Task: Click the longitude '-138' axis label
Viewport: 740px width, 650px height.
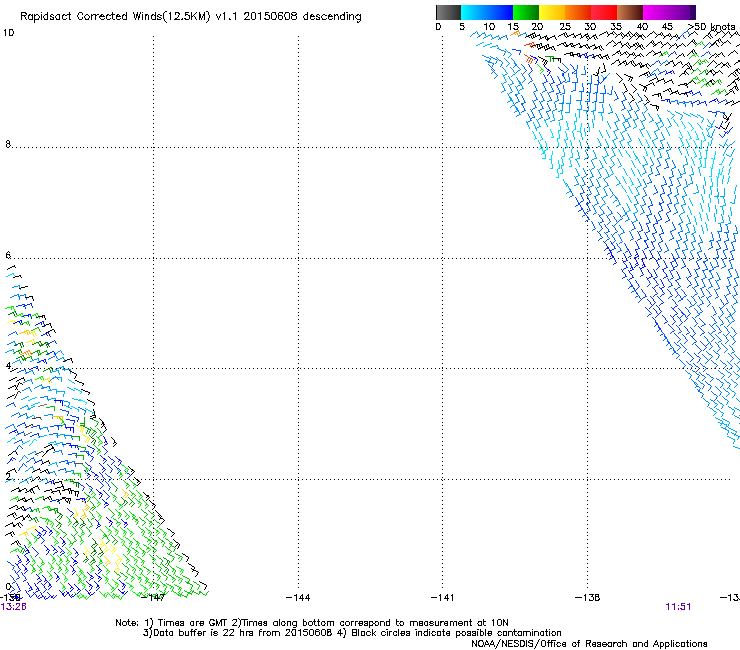Action: 588,598
